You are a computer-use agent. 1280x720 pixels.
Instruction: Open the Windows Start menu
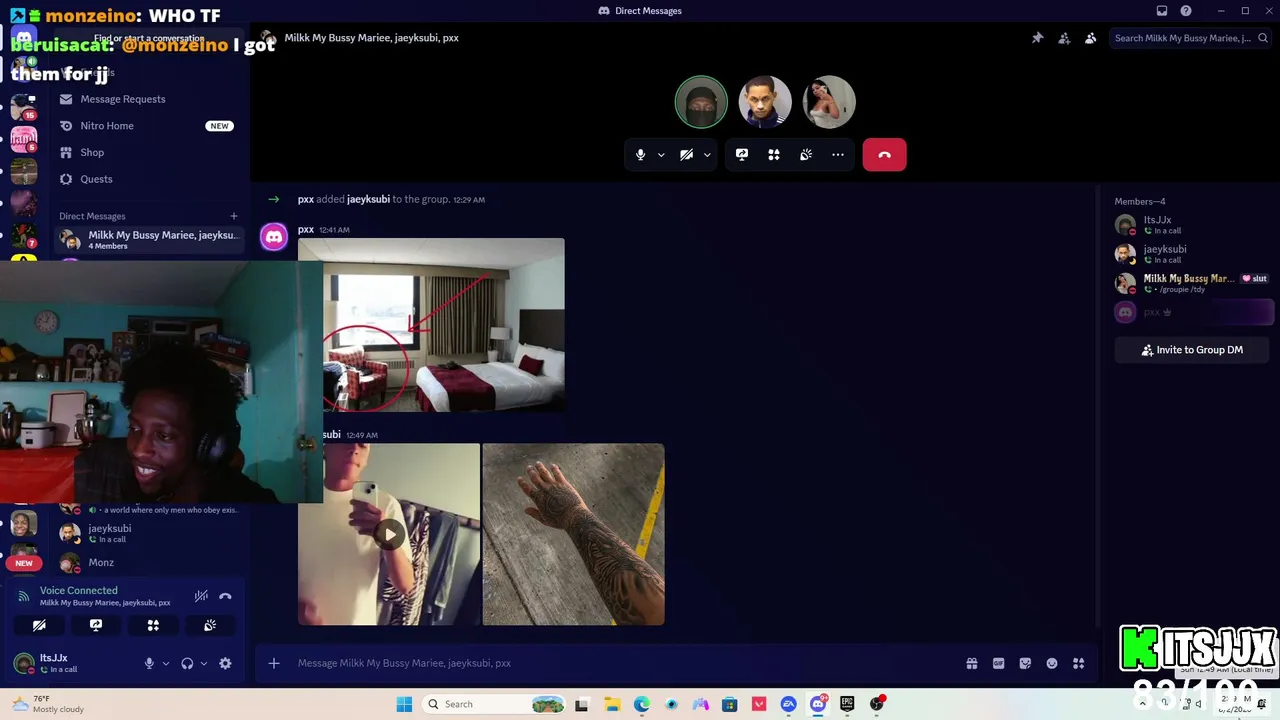pos(404,704)
